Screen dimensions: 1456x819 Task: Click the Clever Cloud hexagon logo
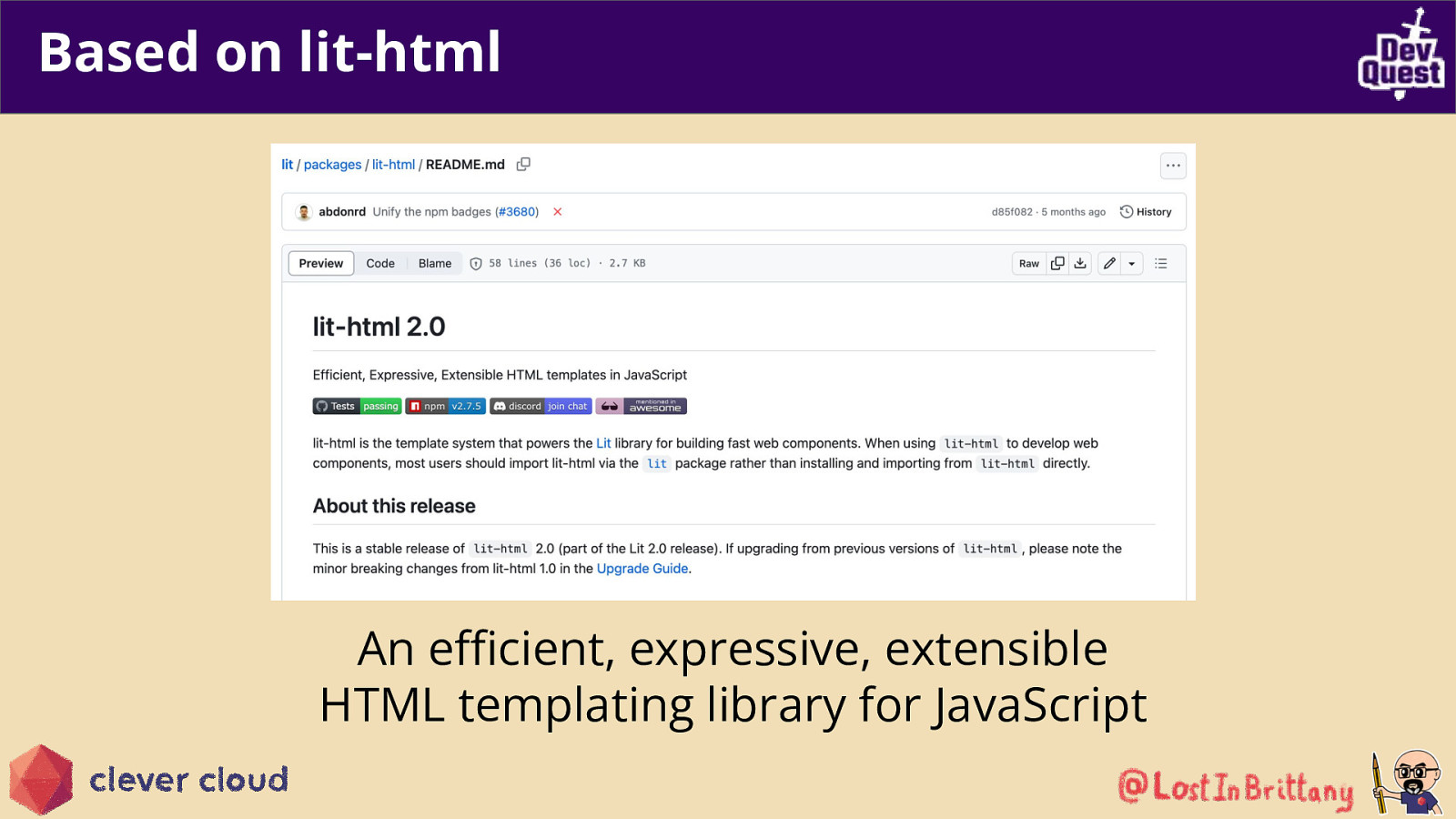coord(41,780)
